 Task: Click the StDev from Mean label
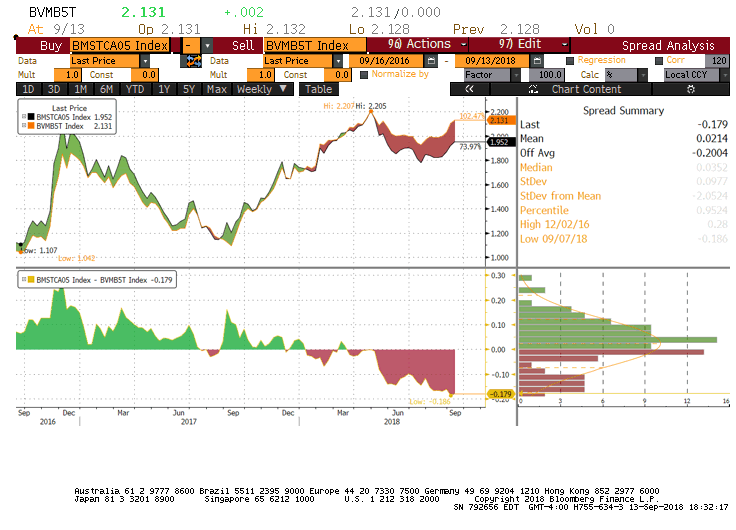[x=560, y=196]
